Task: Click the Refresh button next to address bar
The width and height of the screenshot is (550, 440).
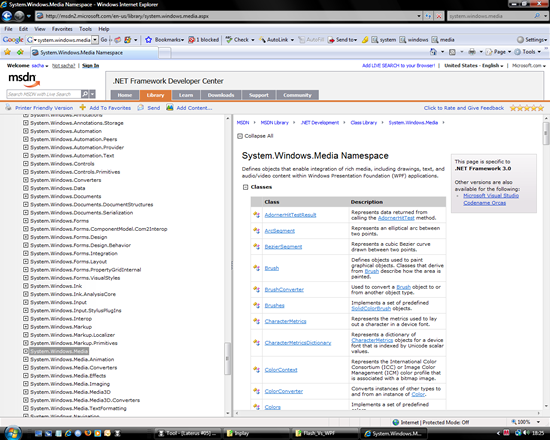Action: click(x=428, y=16)
